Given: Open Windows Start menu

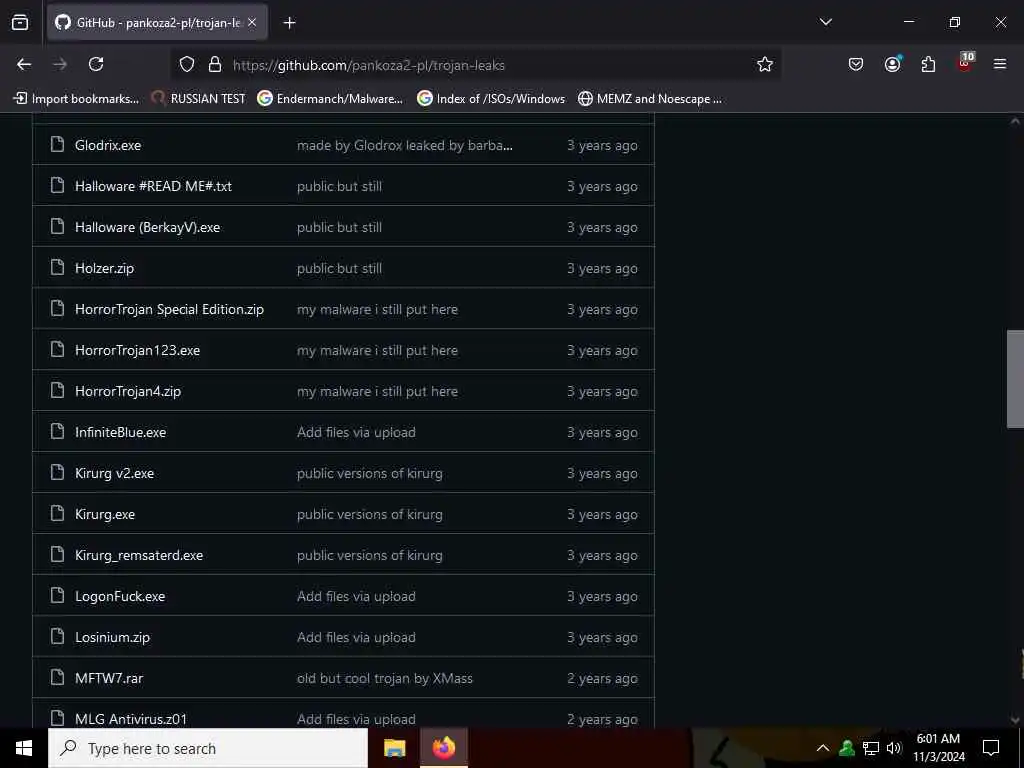Looking at the screenshot, I should [24, 748].
